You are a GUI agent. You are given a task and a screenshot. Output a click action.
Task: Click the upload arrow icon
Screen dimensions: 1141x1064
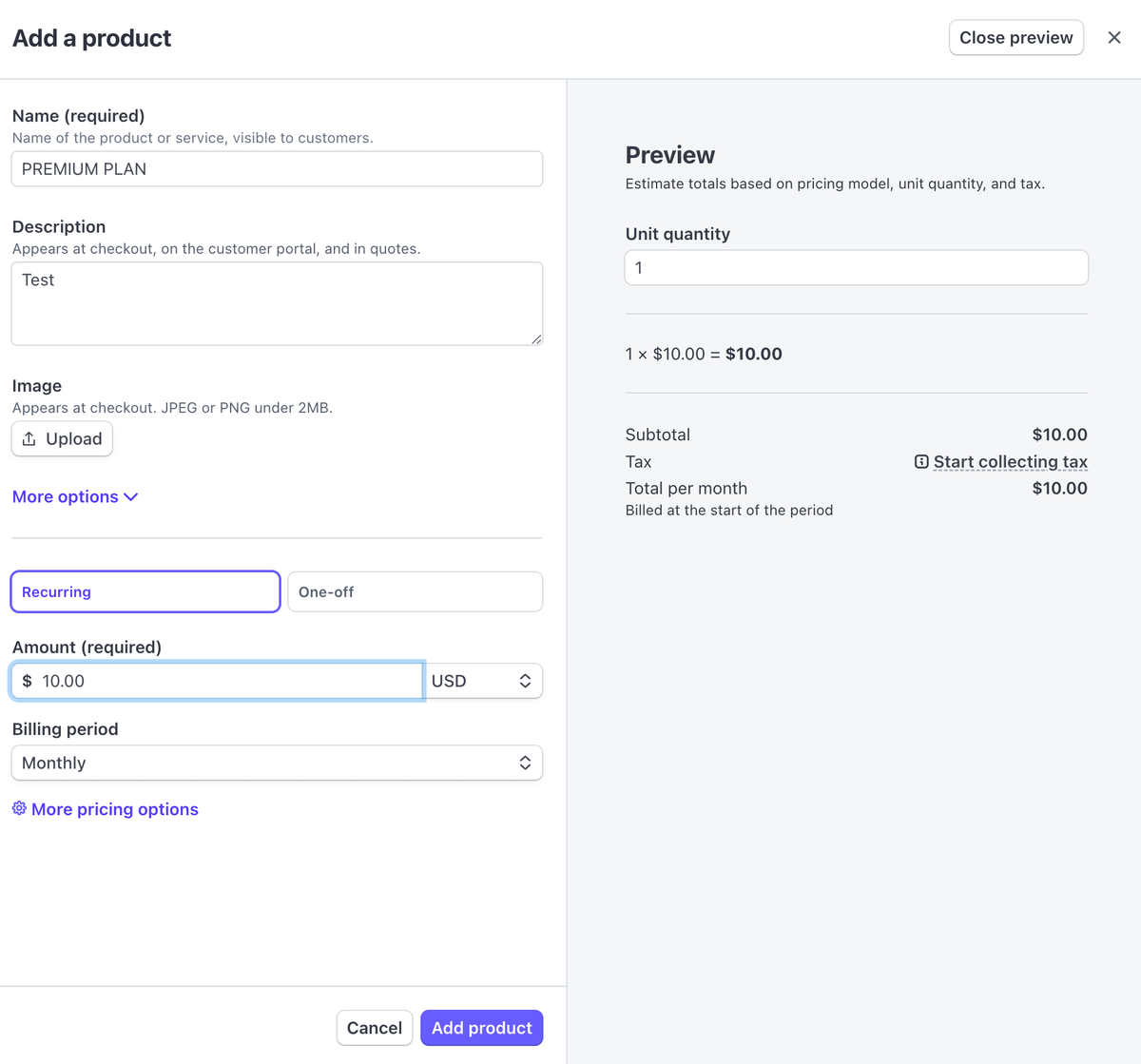[29, 438]
